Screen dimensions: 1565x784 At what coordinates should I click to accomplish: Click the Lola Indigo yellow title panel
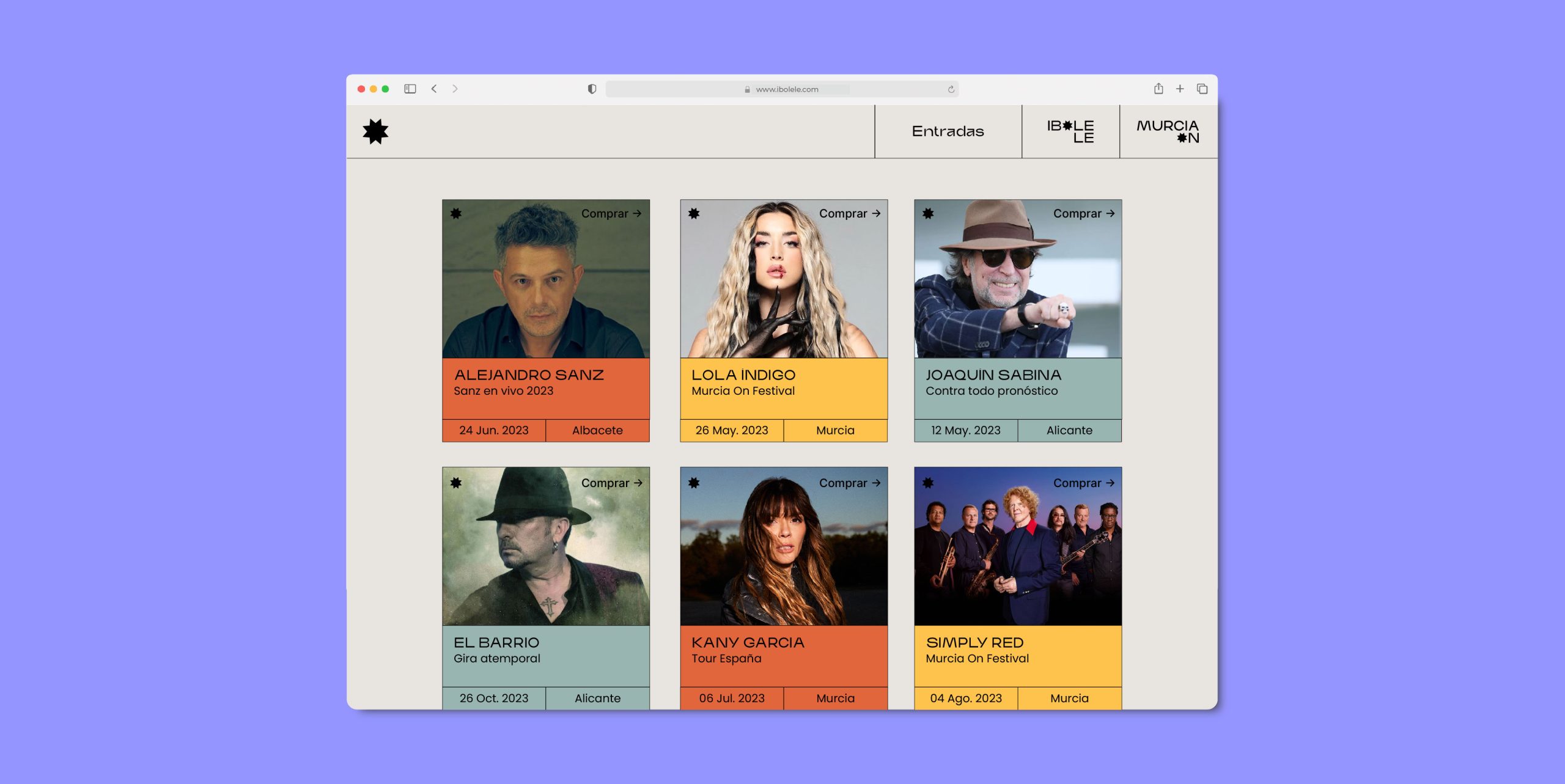pos(783,388)
